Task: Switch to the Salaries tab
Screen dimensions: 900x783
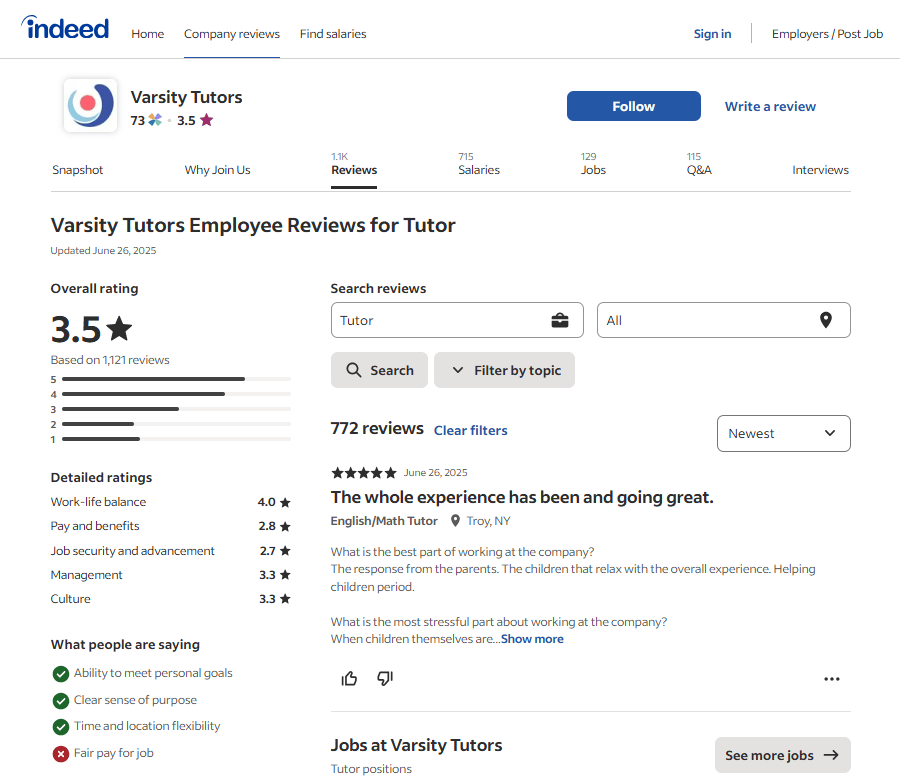Action: [x=478, y=170]
